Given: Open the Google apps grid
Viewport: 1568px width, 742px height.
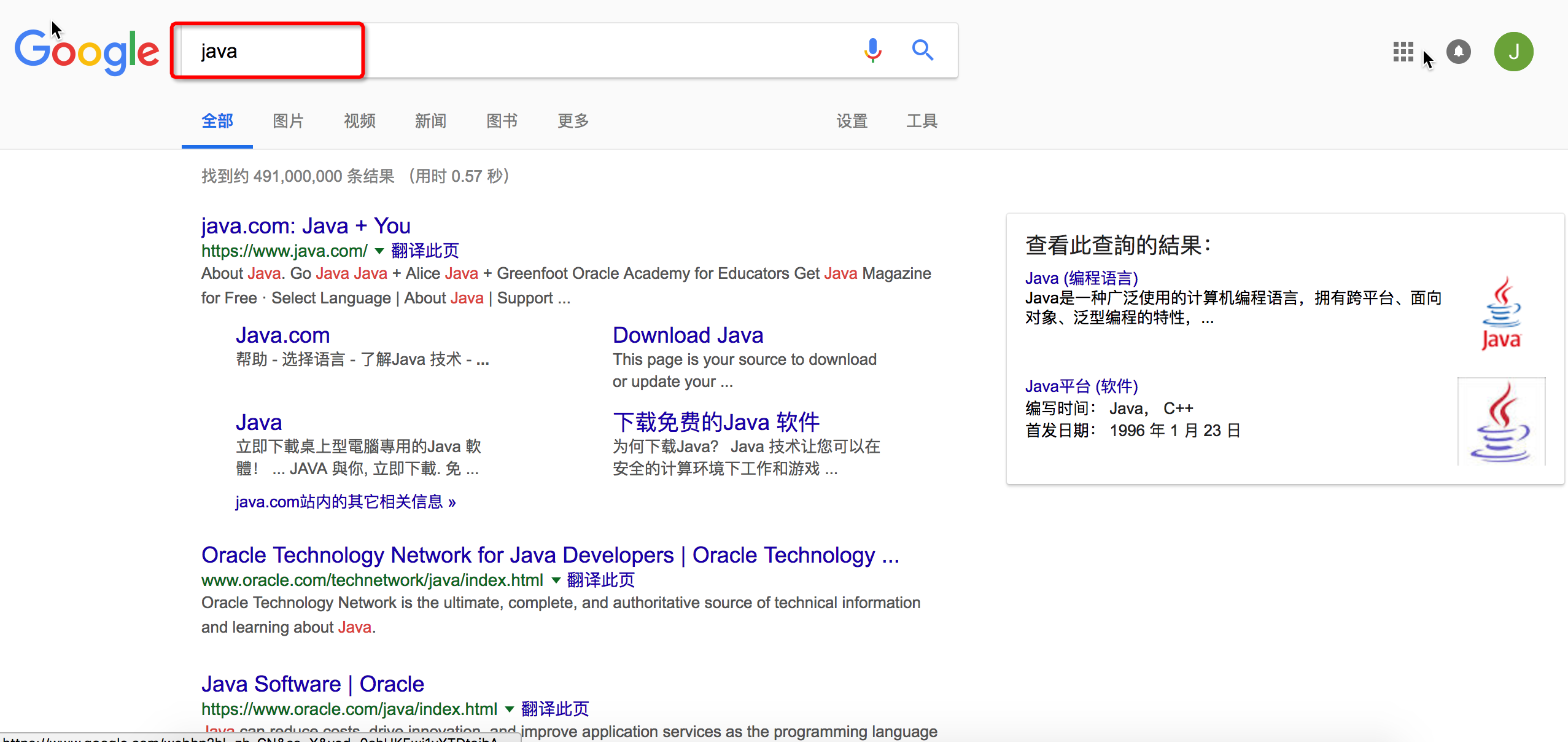Looking at the screenshot, I should point(1403,52).
